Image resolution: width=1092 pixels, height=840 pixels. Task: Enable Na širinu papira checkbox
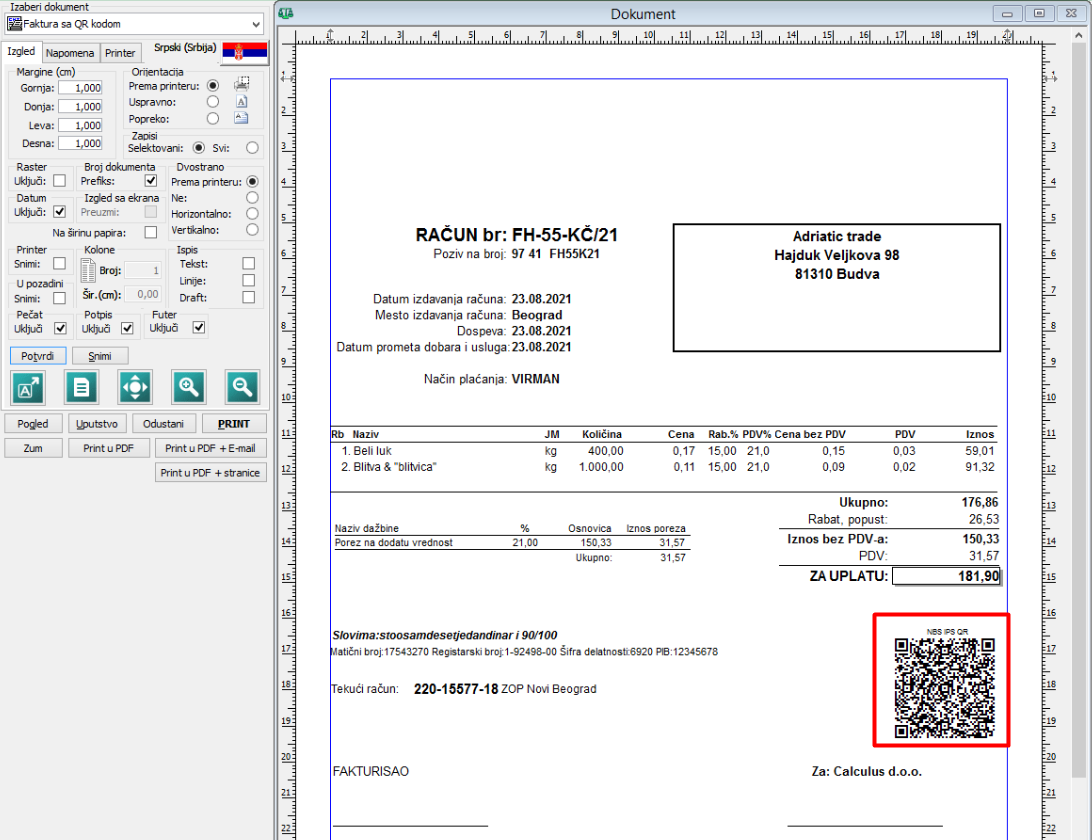(x=150, y=232)
